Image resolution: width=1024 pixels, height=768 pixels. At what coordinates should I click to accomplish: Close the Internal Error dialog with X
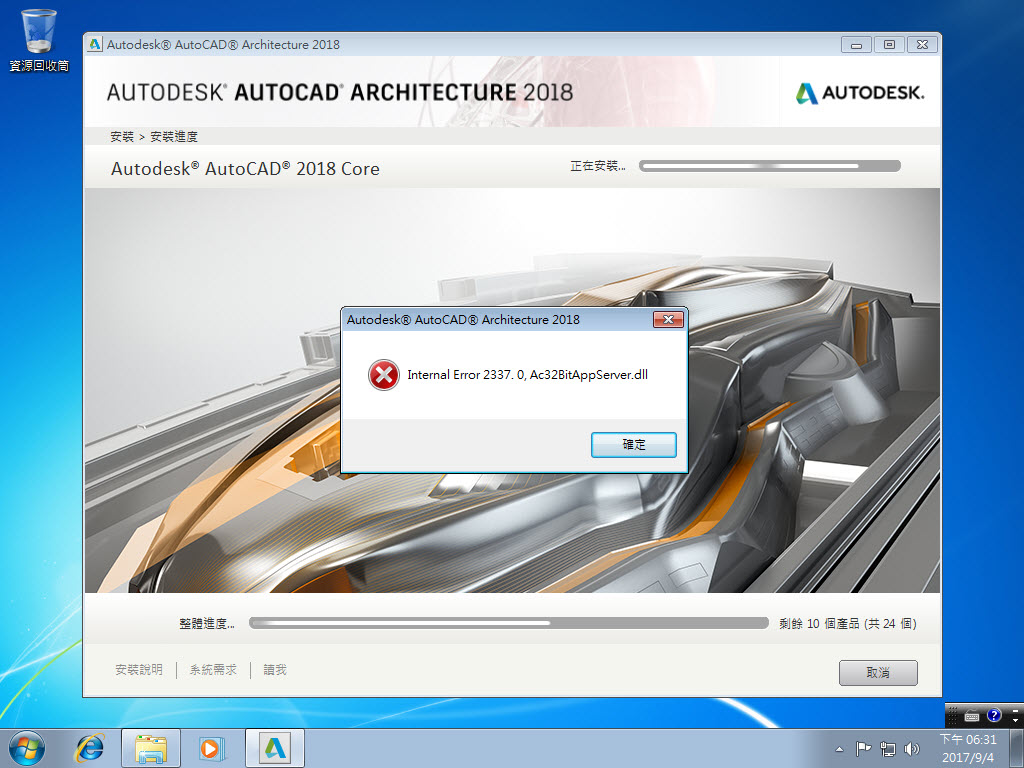pyautogui.click(x=668, y=319)
